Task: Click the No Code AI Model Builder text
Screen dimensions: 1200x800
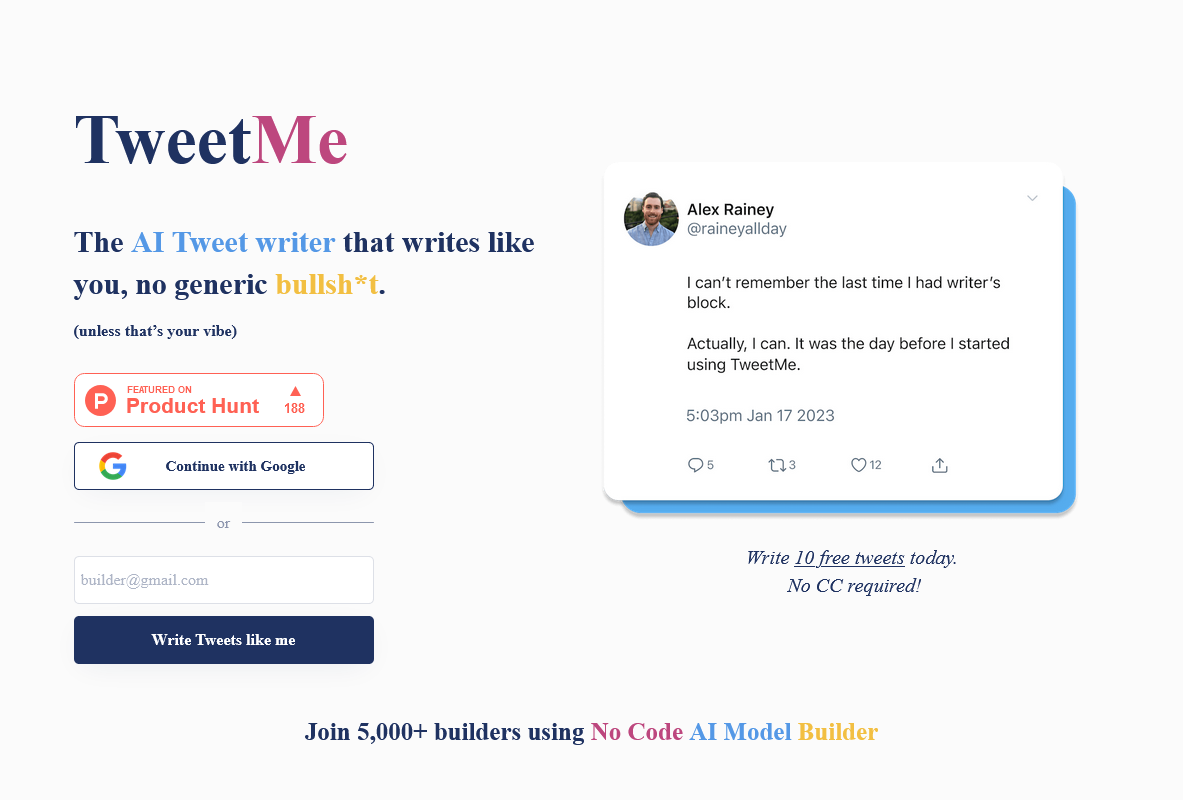Action: coord(734,732)
